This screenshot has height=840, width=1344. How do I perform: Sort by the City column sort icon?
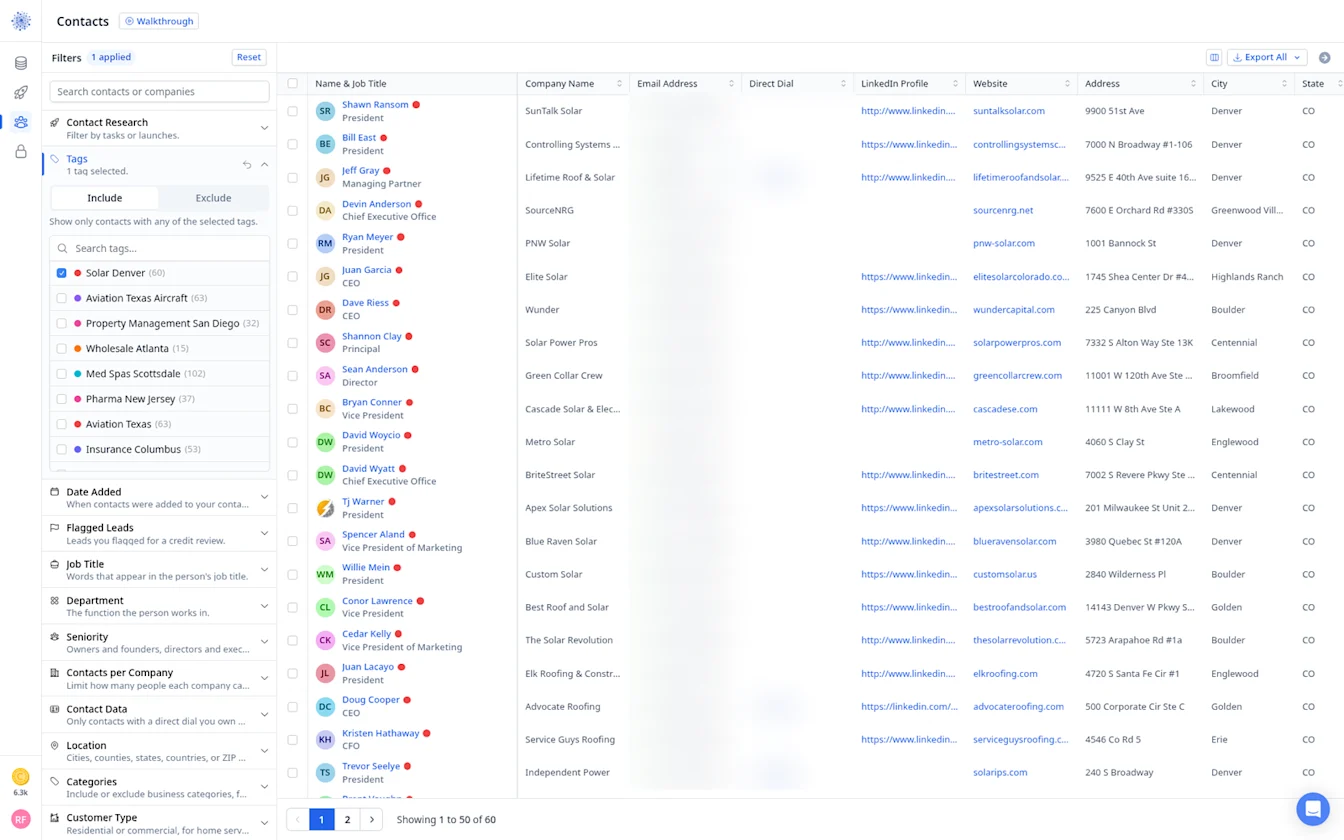(x=1285, y=84)
